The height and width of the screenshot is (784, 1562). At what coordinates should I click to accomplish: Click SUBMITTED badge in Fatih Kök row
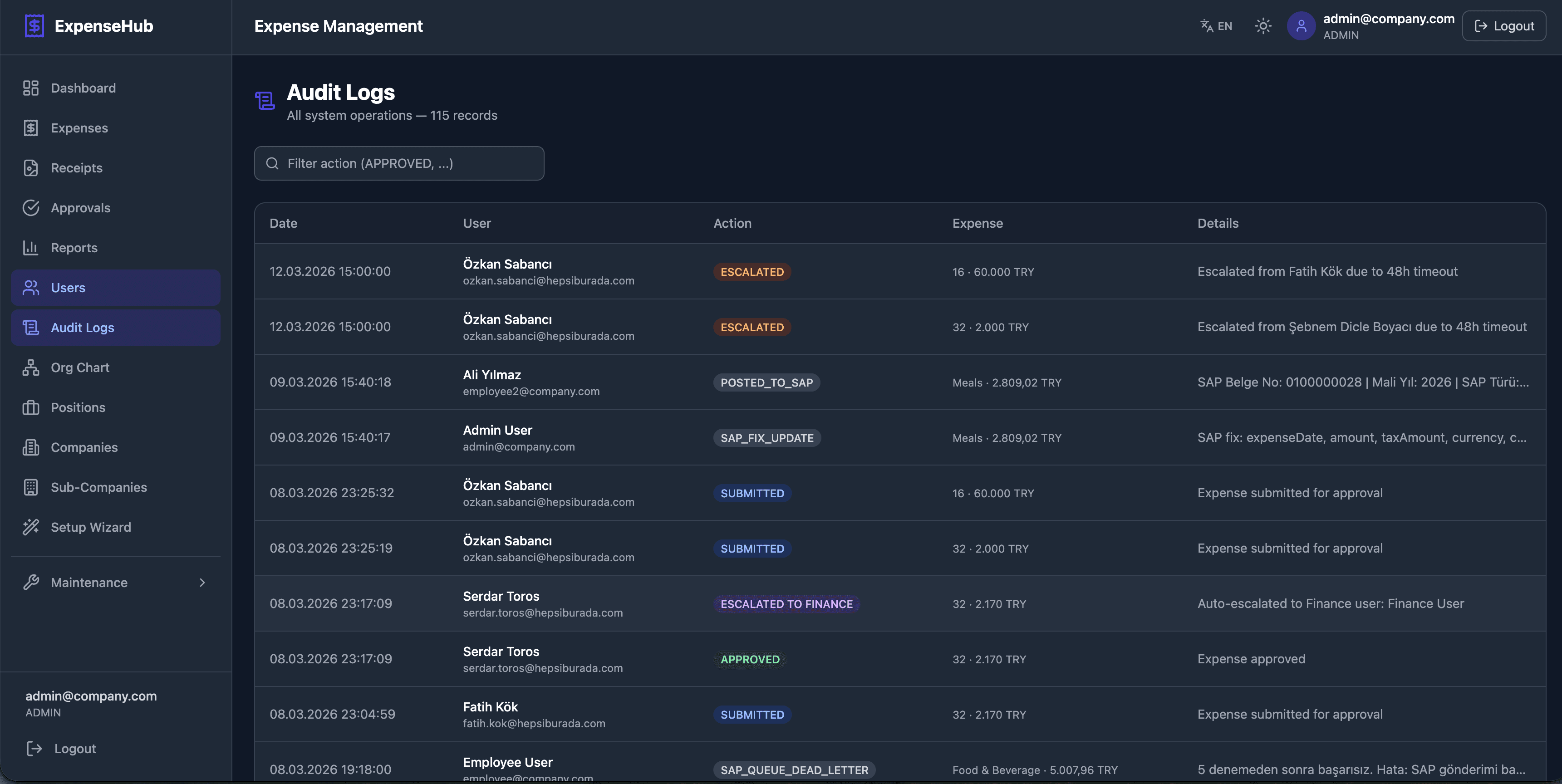[x=752, y=715]
